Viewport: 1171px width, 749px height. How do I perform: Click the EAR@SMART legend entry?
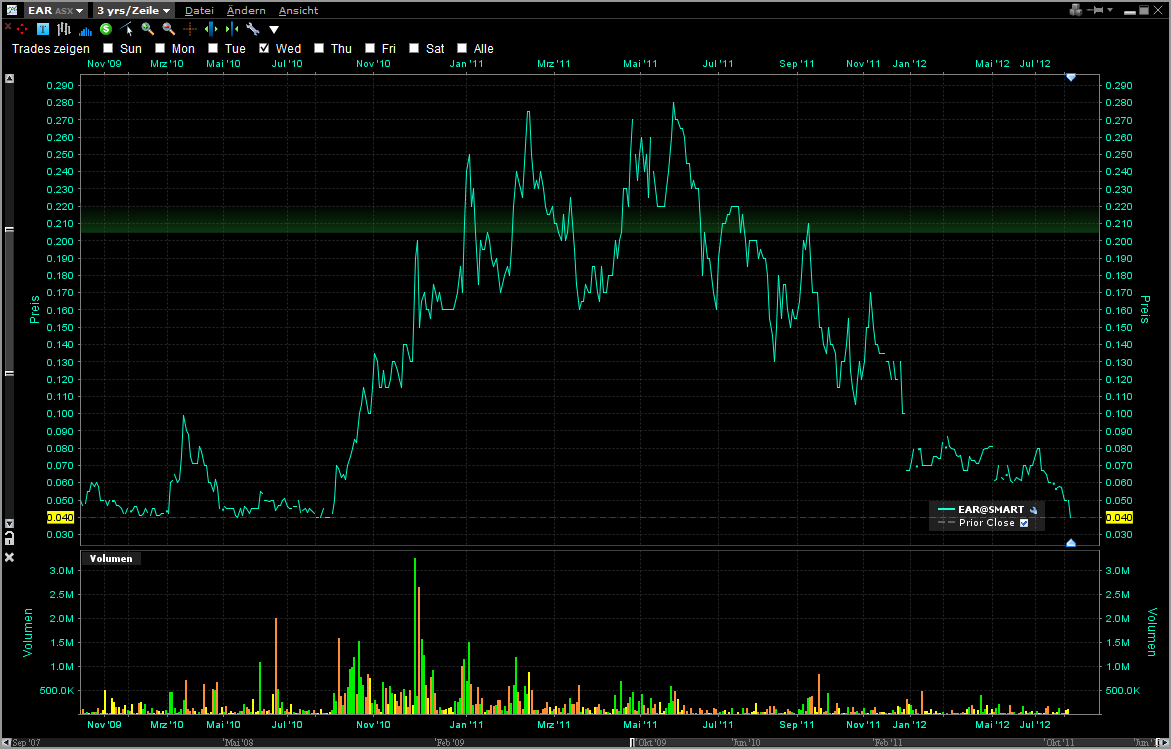pos(989,509)
